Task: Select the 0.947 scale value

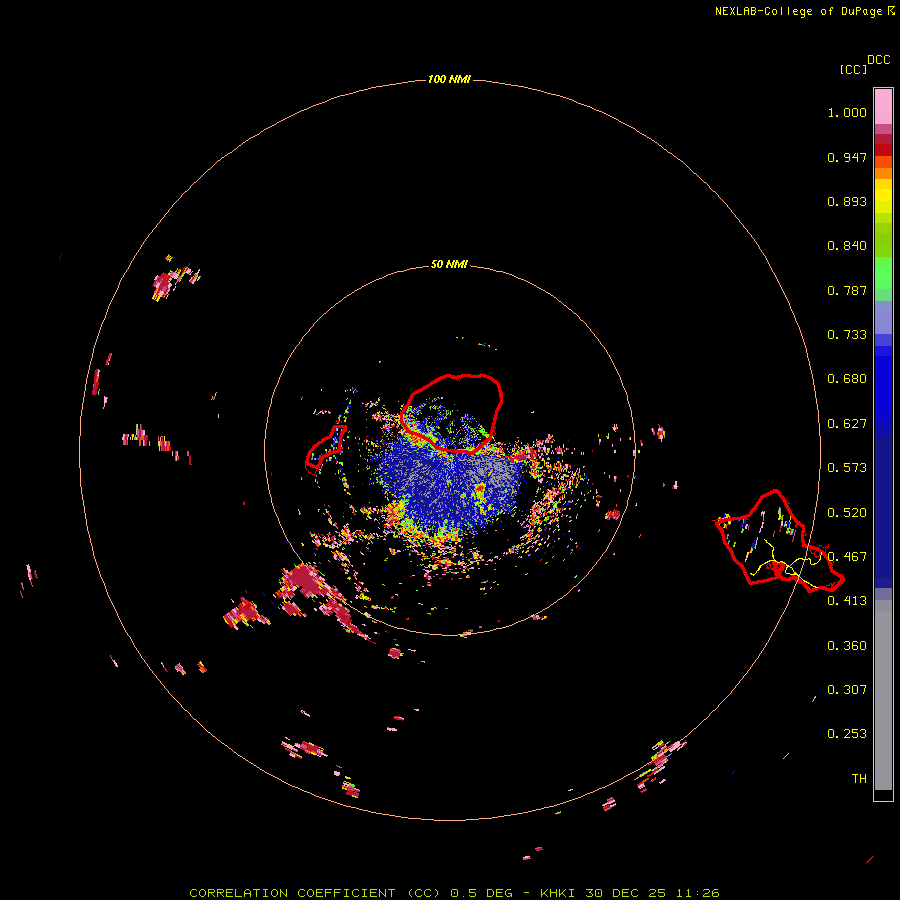Action: click(x=847, y=157)
